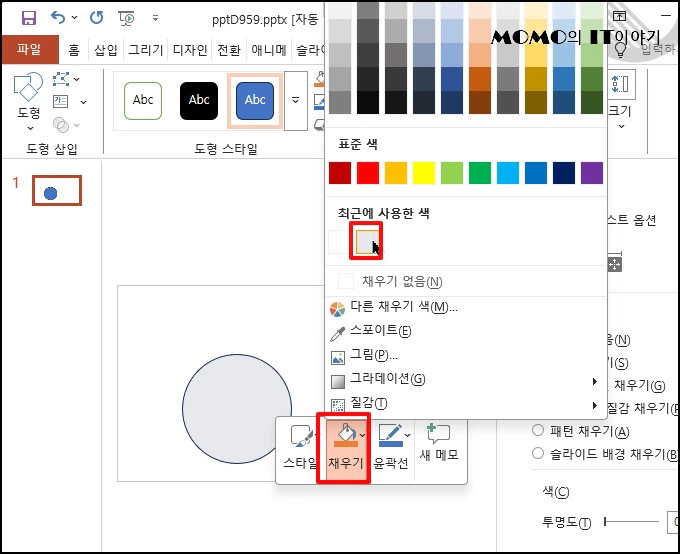Click 새 메모 new comment button
Image resolution: width=680 pixels, height=554 pixels.
(439, 443)
